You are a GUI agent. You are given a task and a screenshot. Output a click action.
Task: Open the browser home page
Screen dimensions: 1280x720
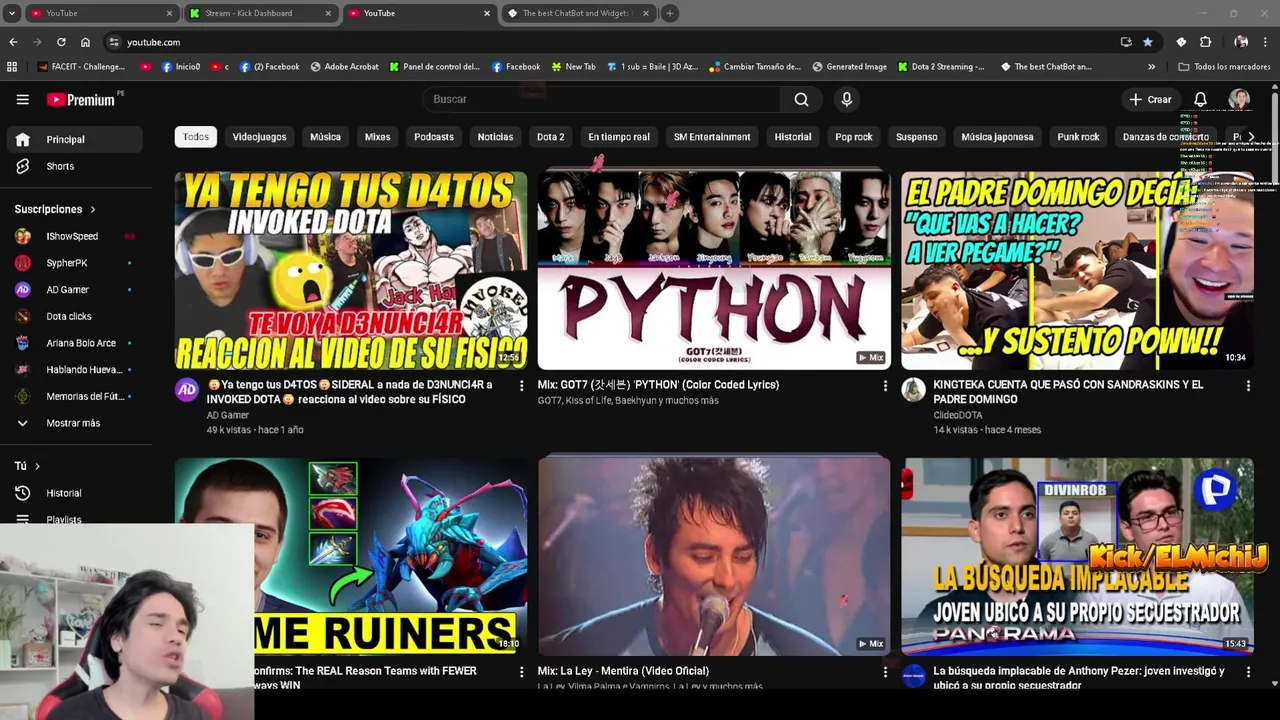(85, 42)
